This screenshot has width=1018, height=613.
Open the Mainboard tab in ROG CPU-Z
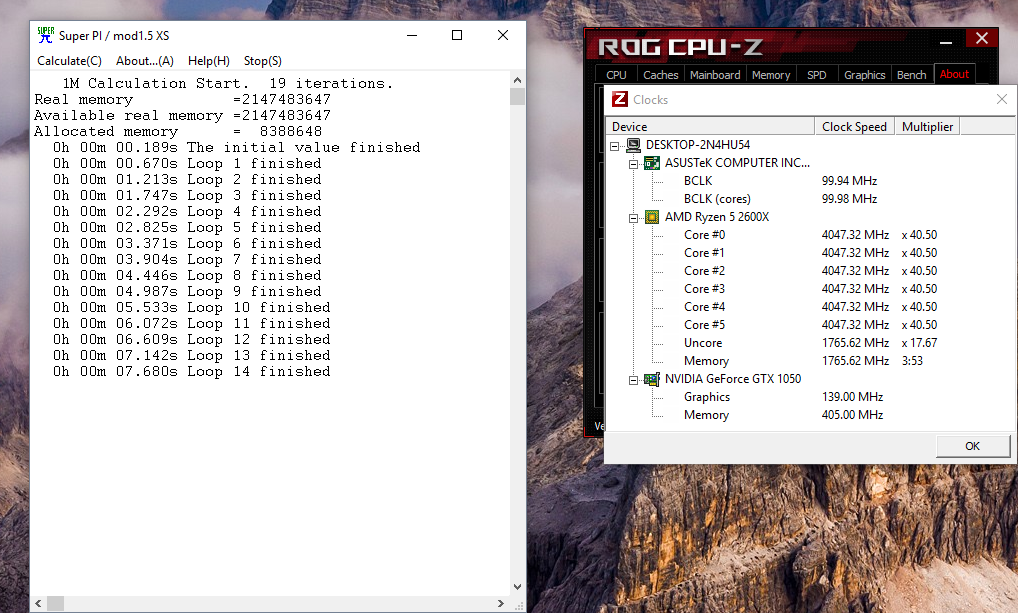click(x=715, y=75)
